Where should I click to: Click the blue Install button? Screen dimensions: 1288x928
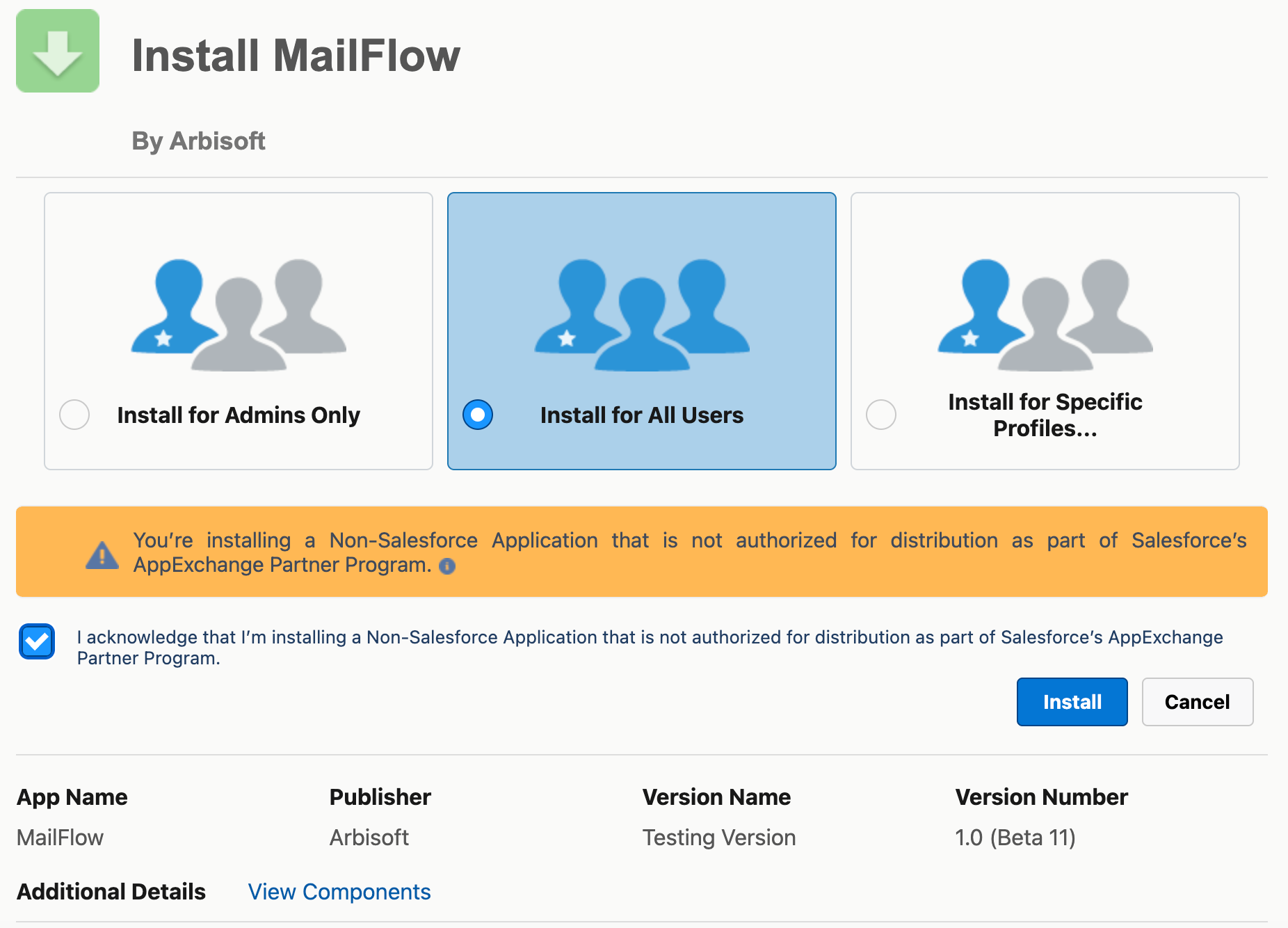(1072, 702)
